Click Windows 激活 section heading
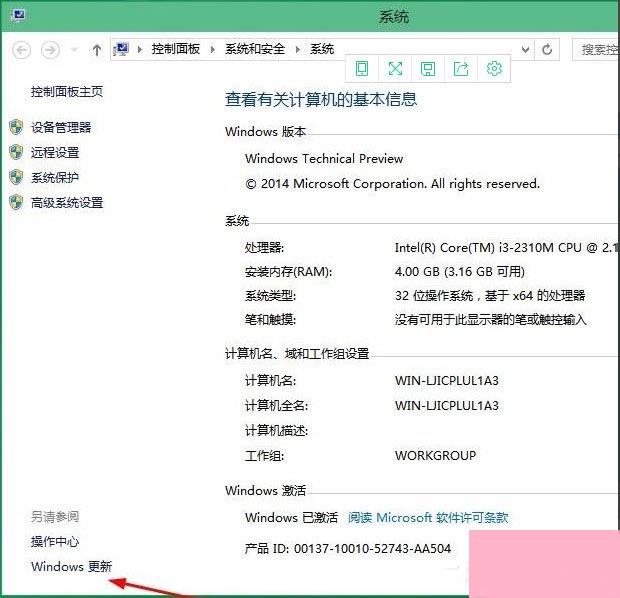 266,490
